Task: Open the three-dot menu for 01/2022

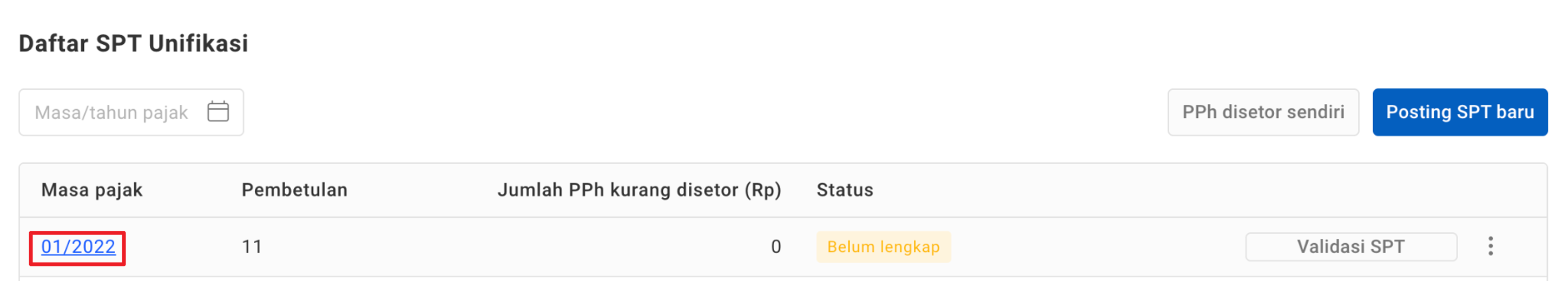Action: pos(1490,246)
